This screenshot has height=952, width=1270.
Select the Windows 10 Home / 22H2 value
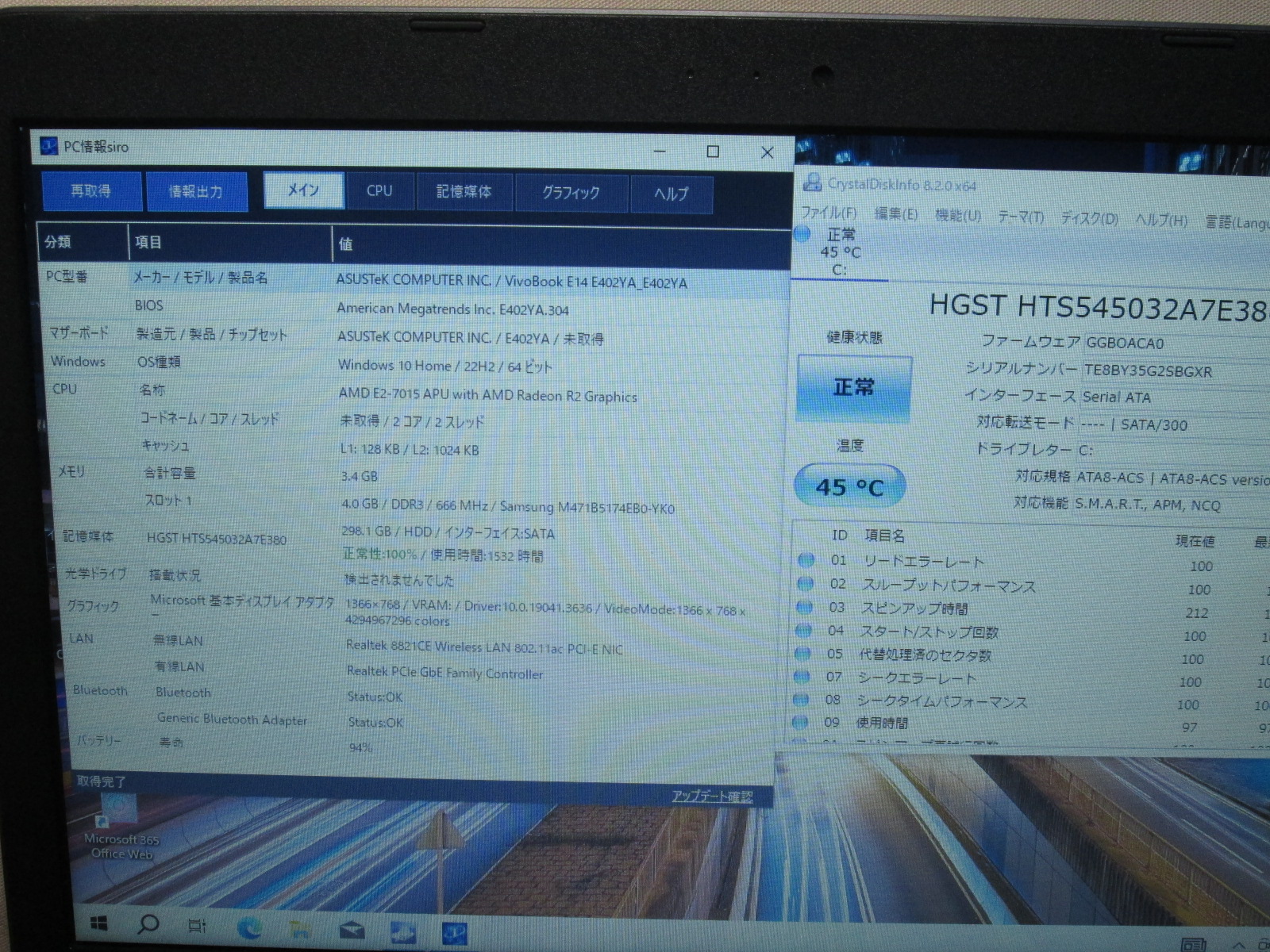pos(444,366)
